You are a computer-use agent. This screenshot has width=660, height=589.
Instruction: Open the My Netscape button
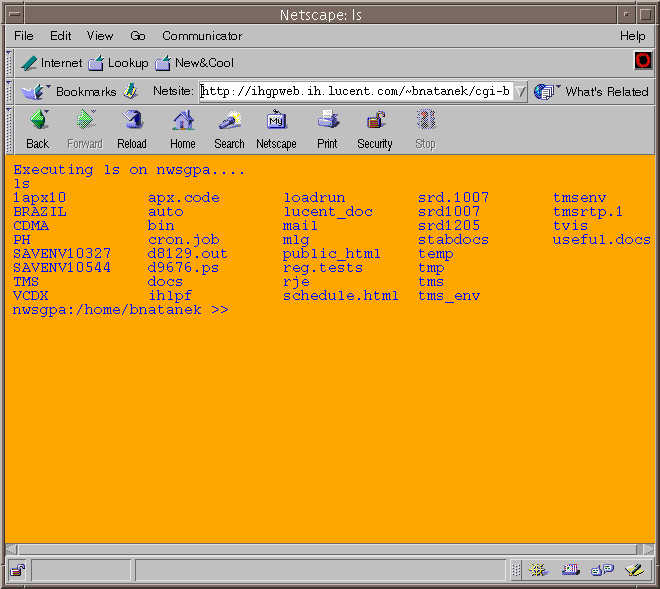pyautogui.click(x=276, y=130)
